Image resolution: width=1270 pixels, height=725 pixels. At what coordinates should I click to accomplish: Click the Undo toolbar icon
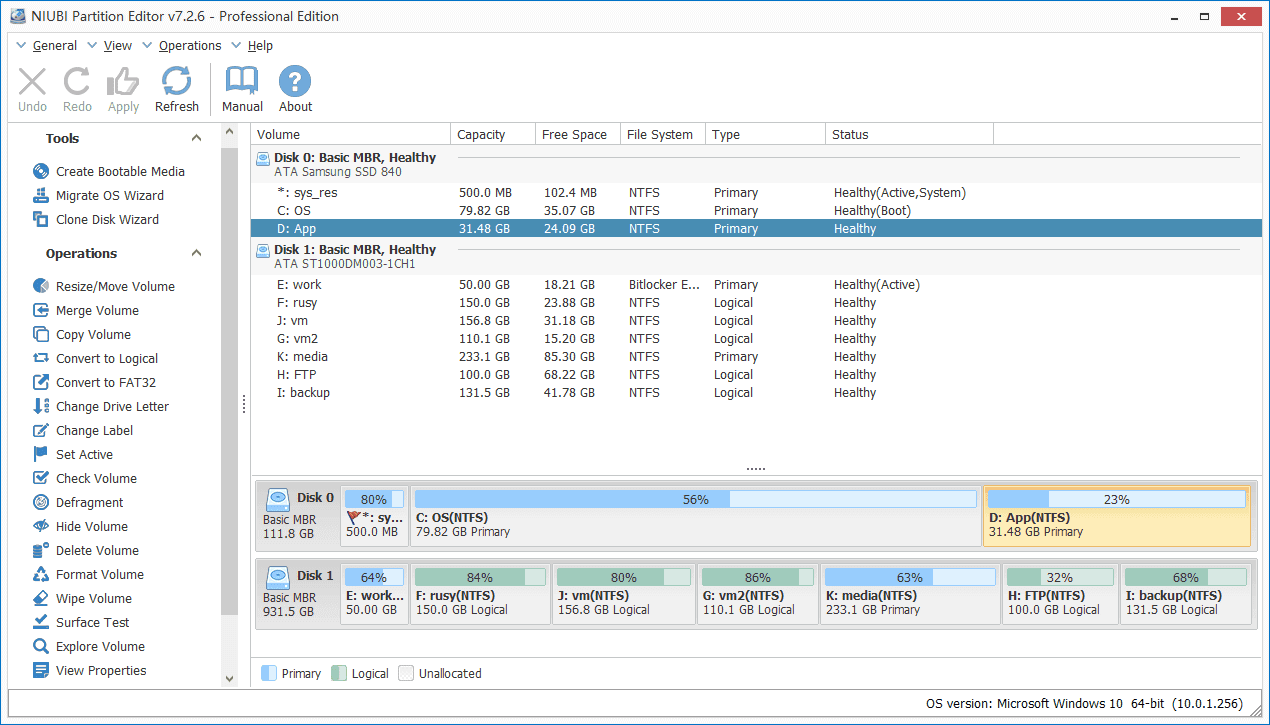point(32,82)
